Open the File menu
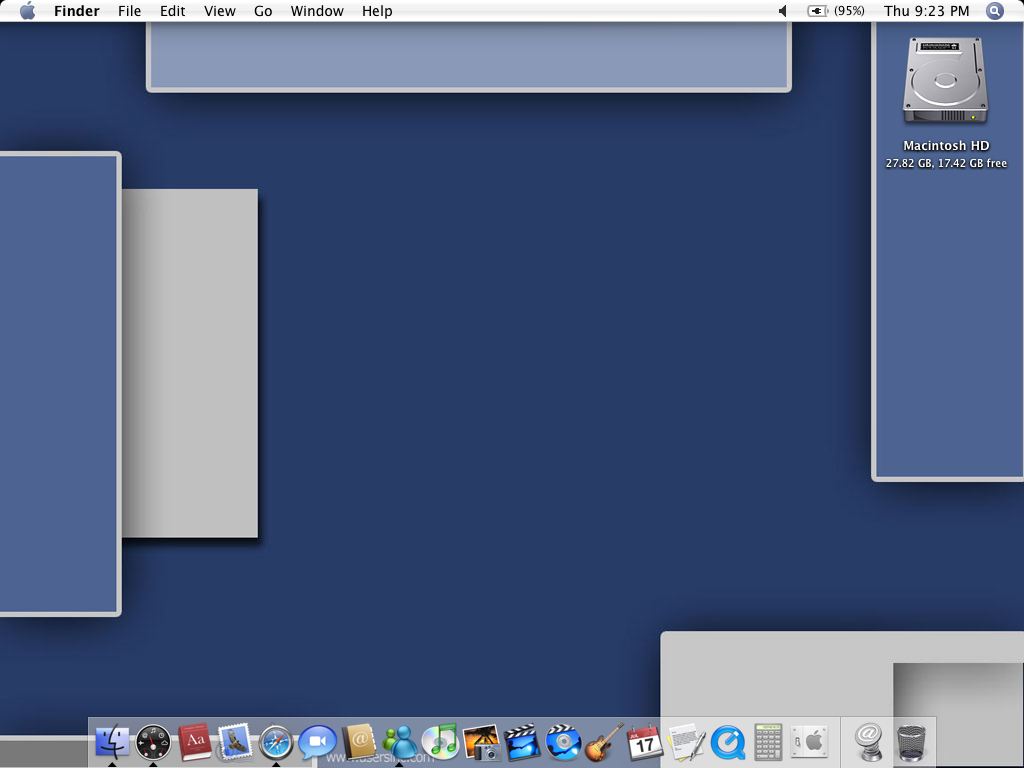Viewport: 1024px width, 768px height. point(129,11)
